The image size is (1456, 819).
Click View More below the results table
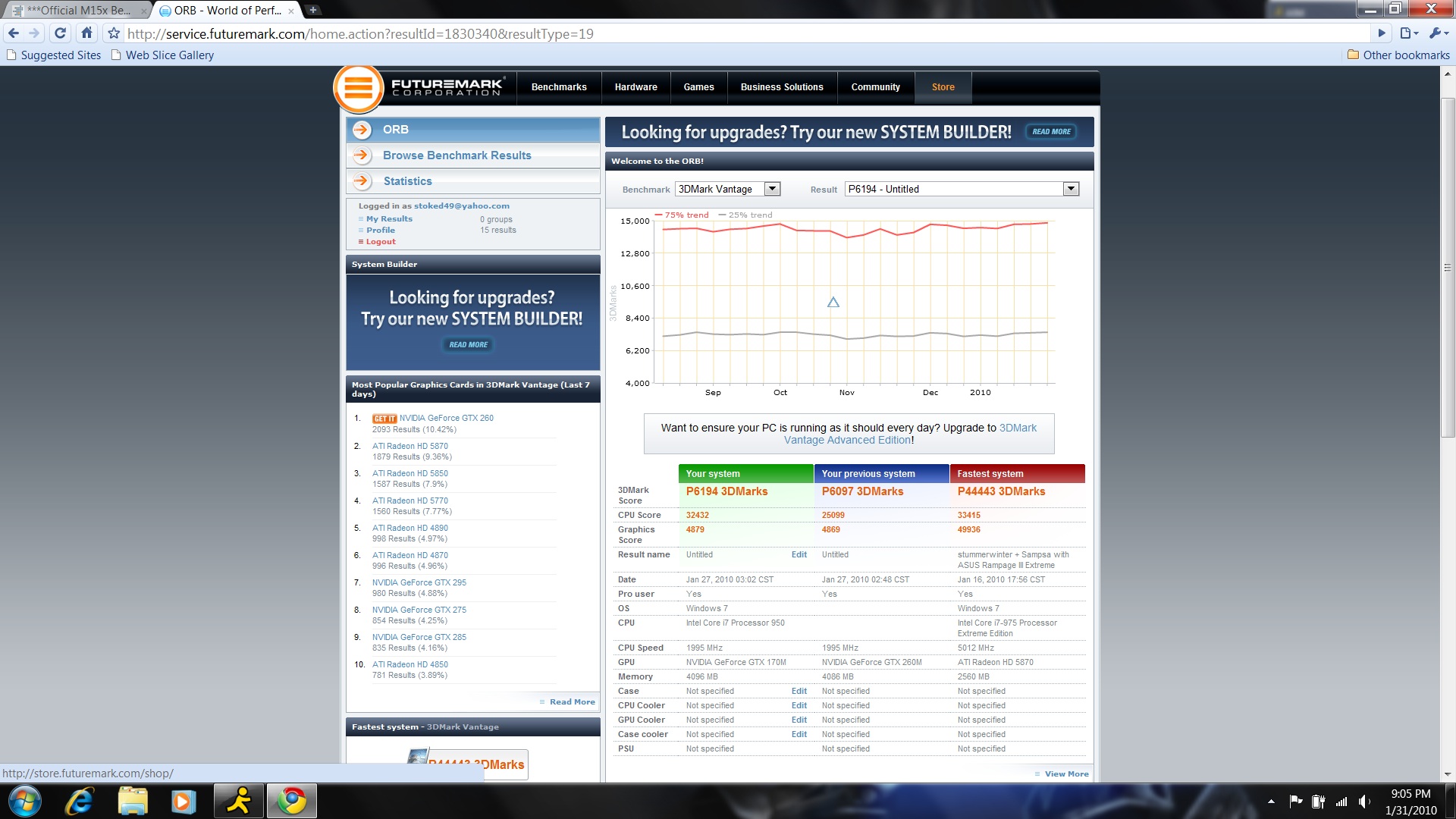(x=1066, y=774)
